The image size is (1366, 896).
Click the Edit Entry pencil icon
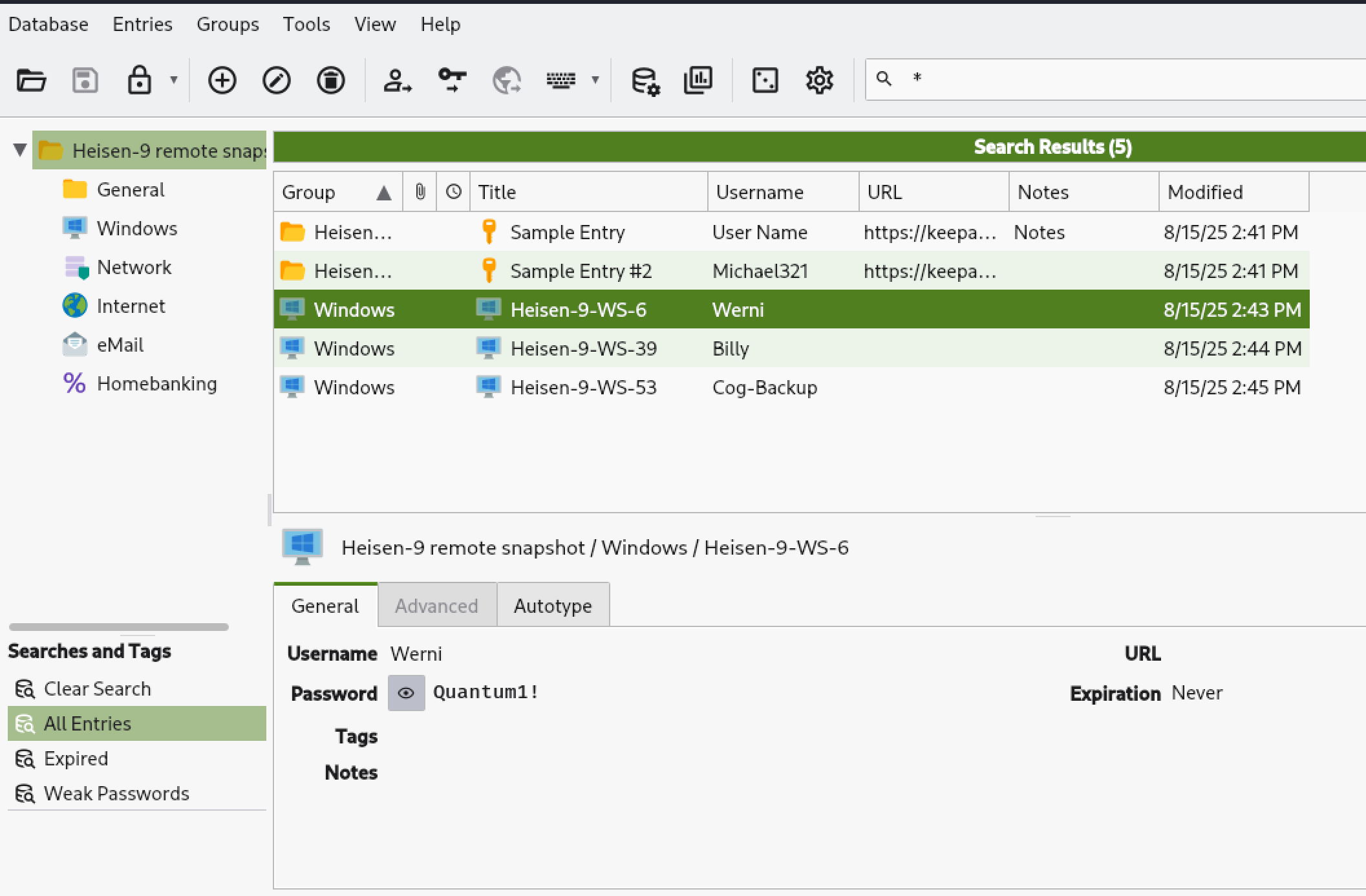[x=276, y=81]
